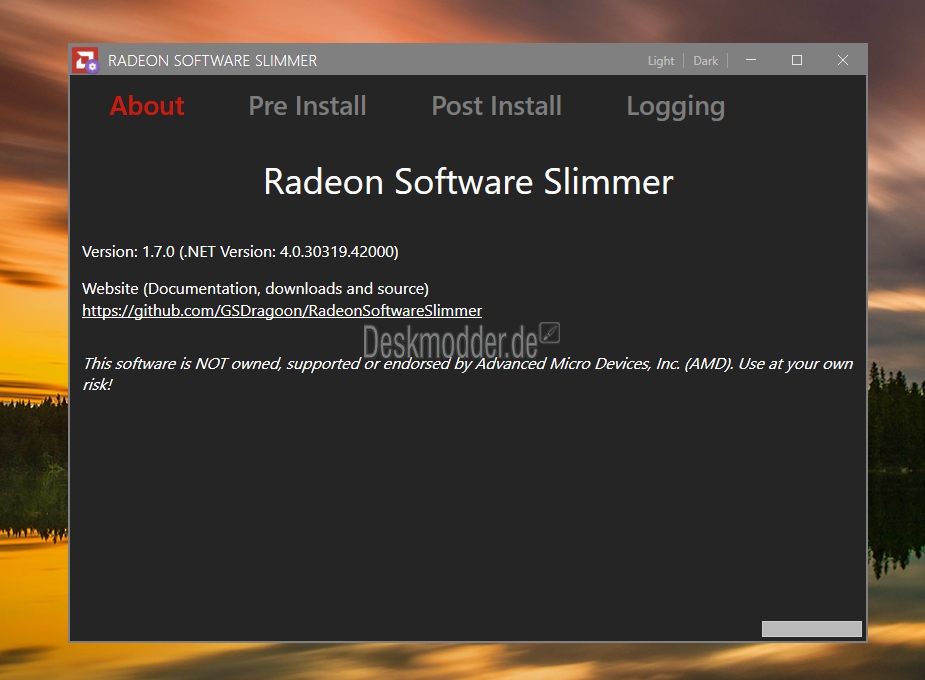Open the GSDragoon GitHub website link

tap(282, 311)
